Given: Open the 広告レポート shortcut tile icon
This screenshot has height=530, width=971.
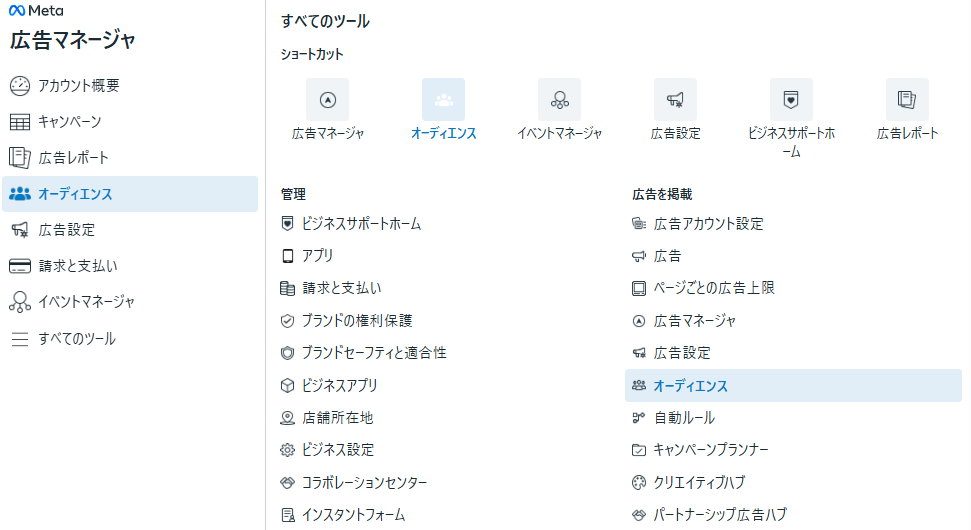Looking at the screenshot, I should click(x=907, y=100).
